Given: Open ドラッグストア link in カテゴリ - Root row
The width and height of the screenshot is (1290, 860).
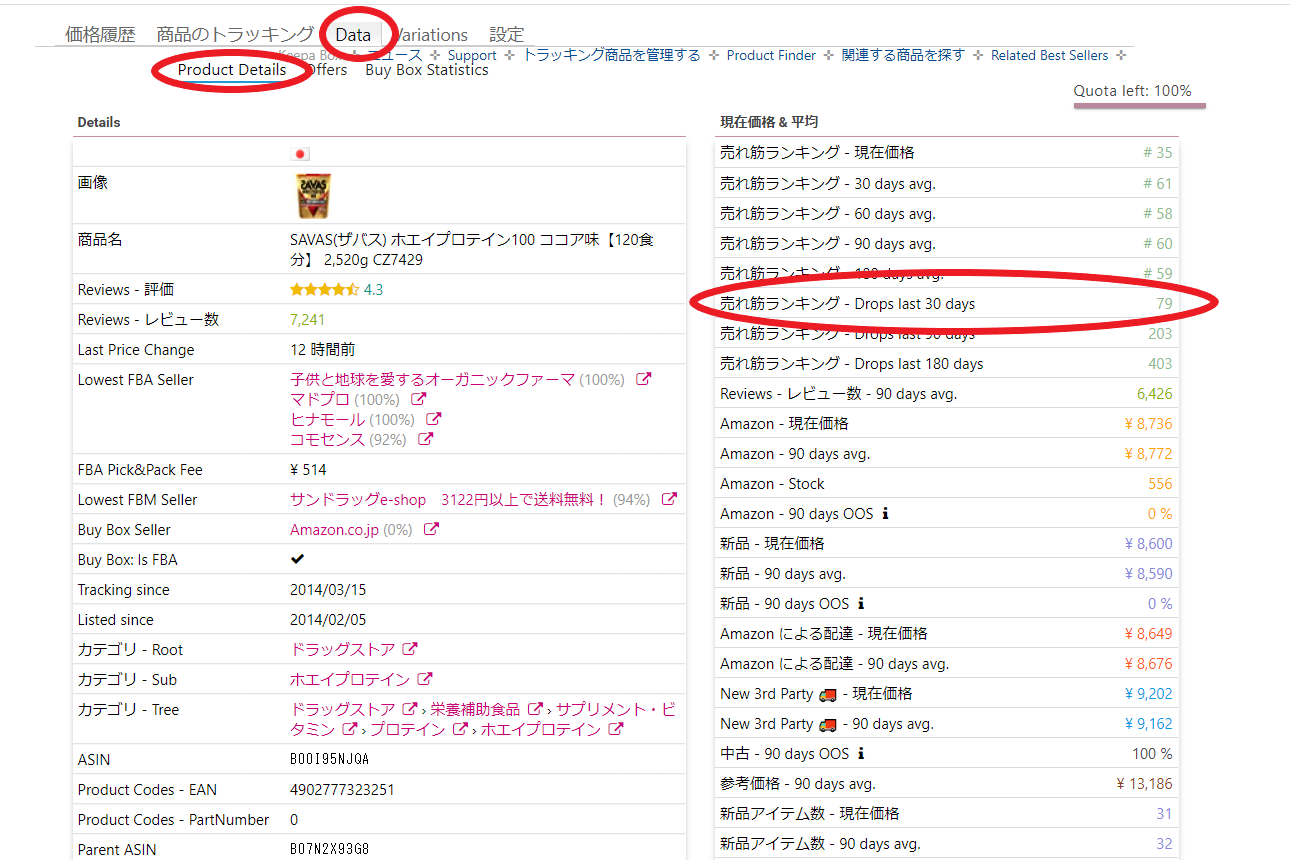Looking at the screenshot, I should pyautogui.click(x=342, y=649).
